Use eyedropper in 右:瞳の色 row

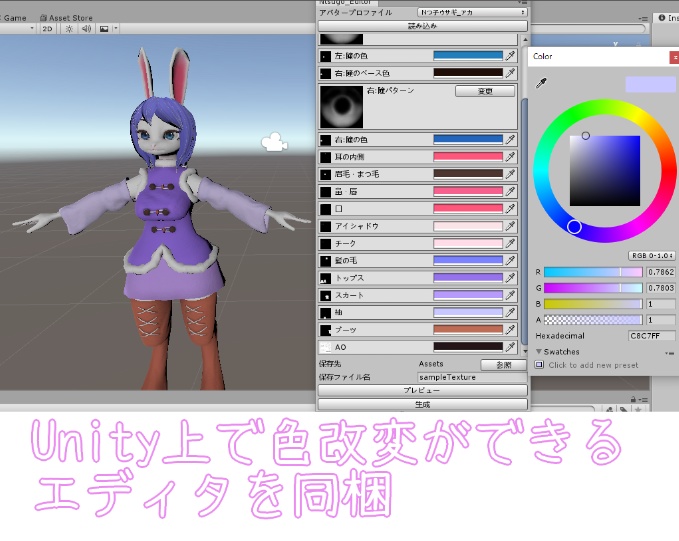click(x=511, y=139)
